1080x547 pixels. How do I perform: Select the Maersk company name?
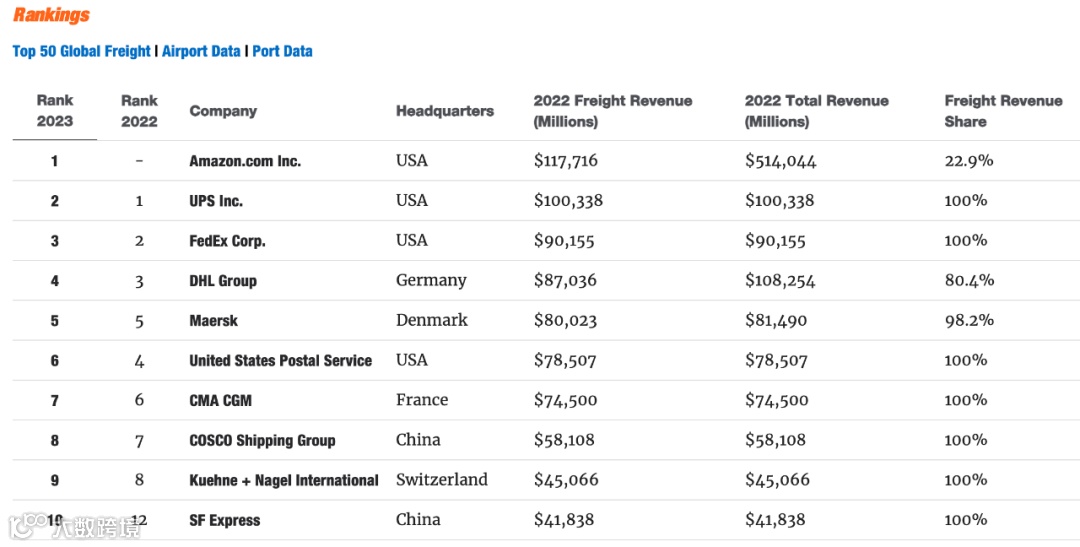pyautogui.click(x=213, y=321)
